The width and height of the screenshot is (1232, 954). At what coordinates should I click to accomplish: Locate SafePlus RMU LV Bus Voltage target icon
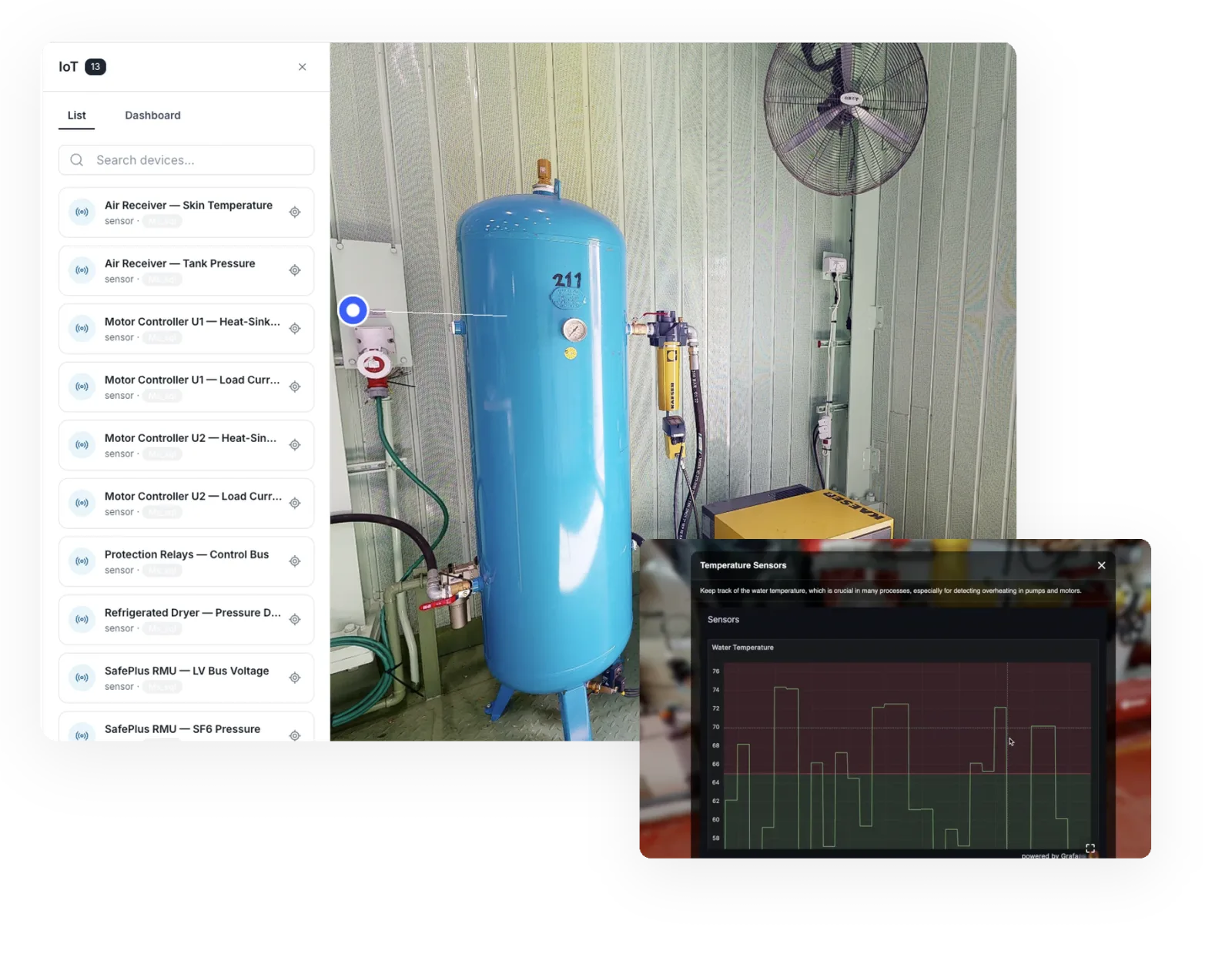(x=295, y=678)
